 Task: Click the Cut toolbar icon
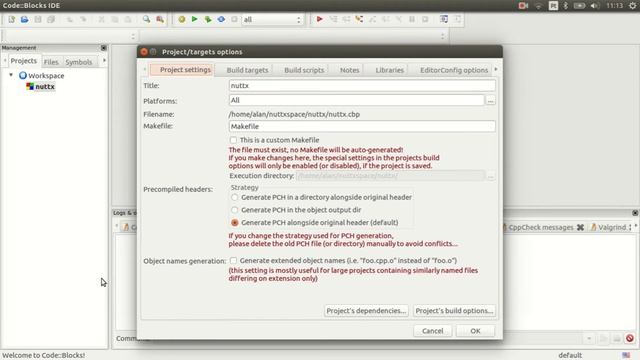pyautogui.click(x=101, y=19)
